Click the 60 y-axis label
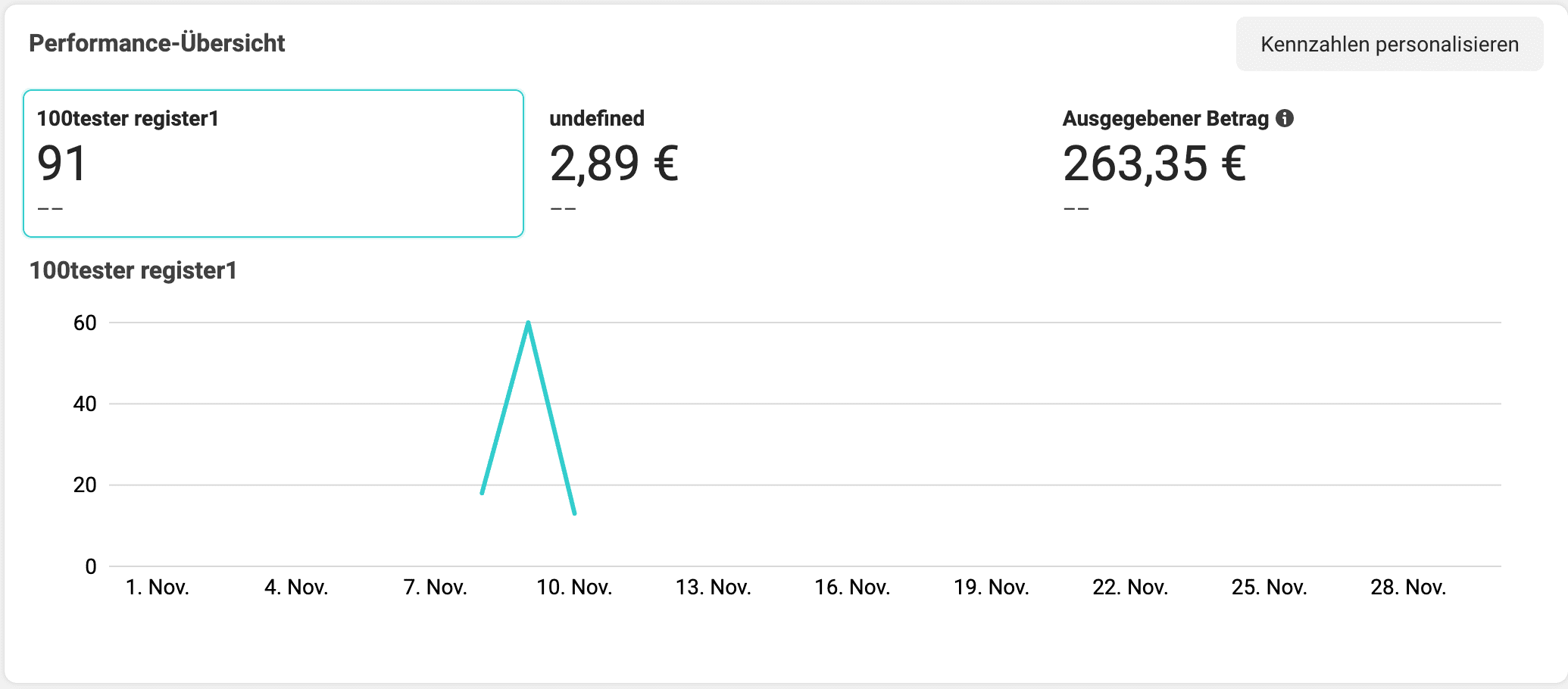 (x=85, y=323)
